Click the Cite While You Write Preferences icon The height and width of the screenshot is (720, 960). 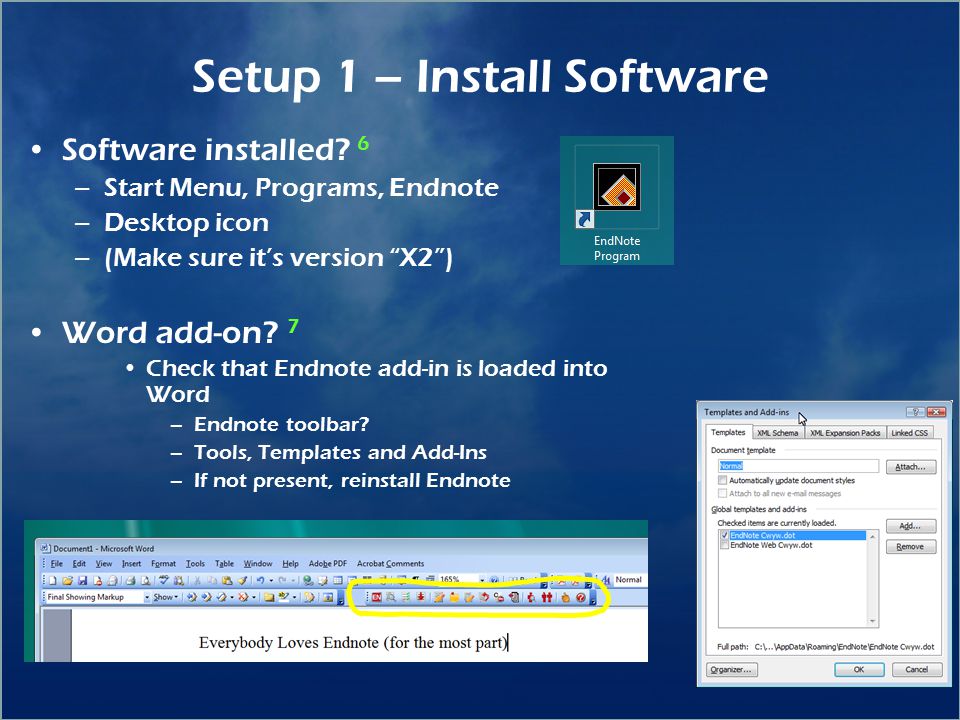(x=566, y=598)
